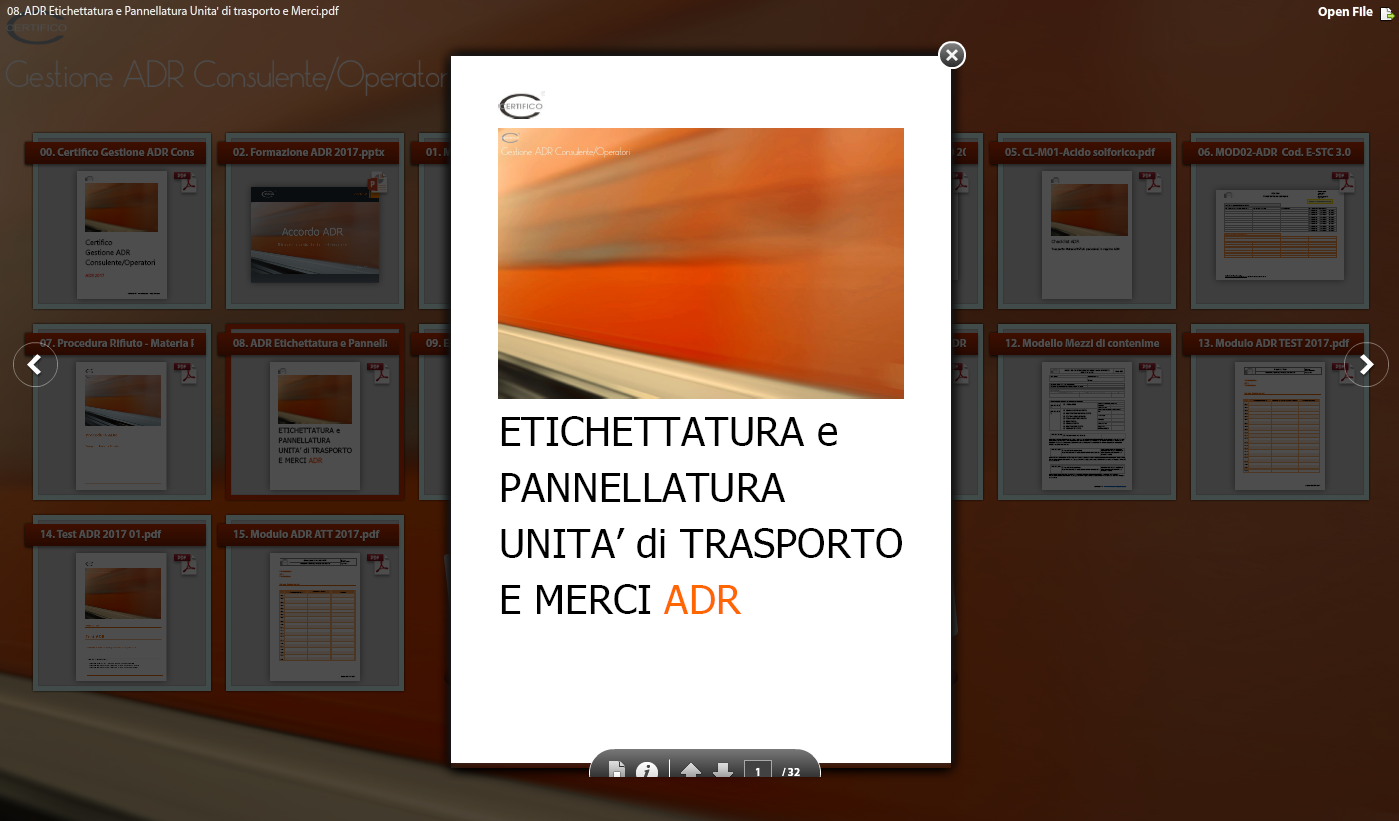Go to the previous file with left arrow
This screenshot has width=1399, height=821.
click(35, 365)
